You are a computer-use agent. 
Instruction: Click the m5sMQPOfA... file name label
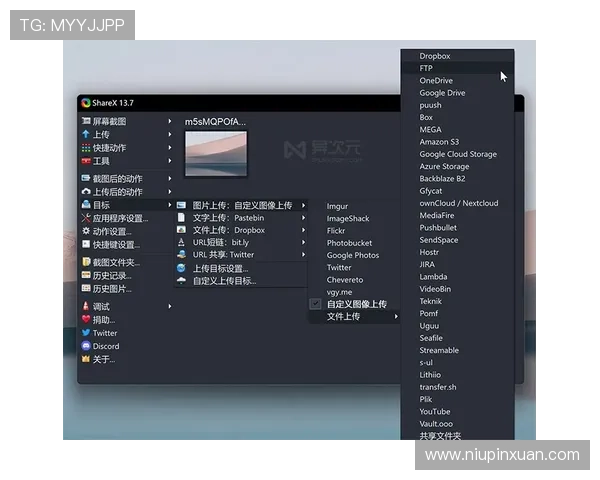215,122
